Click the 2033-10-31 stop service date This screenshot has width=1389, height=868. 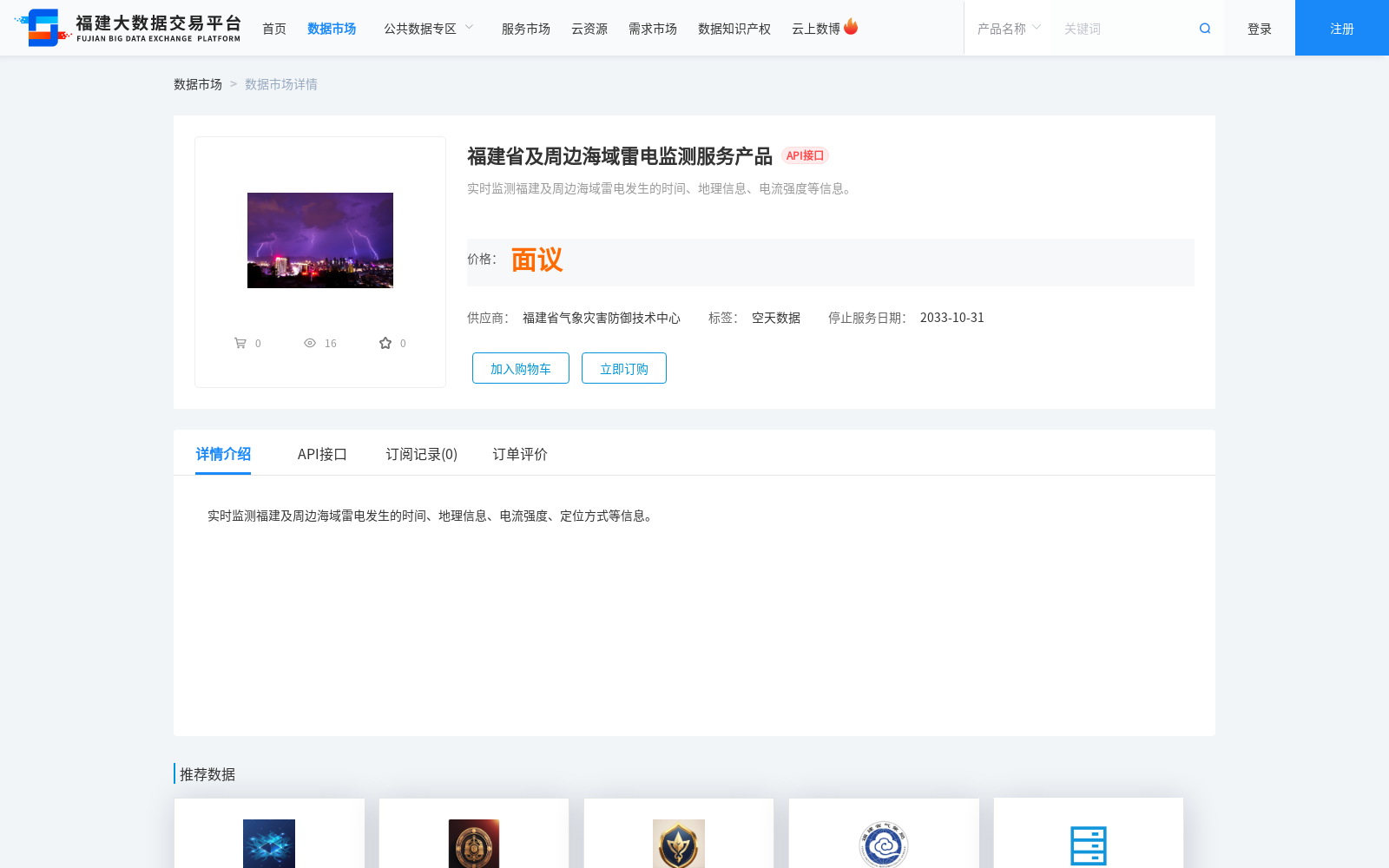coord(952,318)
